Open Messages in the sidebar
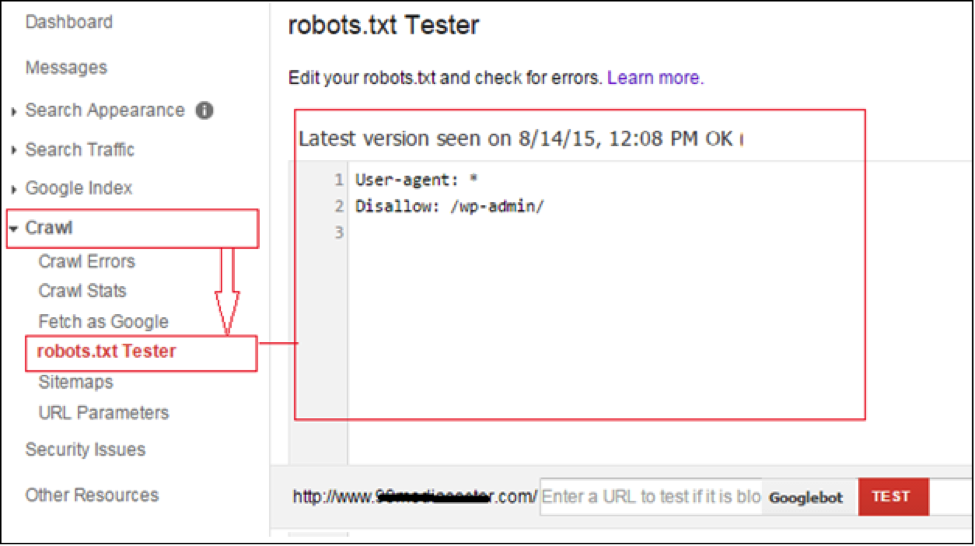This screenshot has width=975, height=546. tap(66, 67)
